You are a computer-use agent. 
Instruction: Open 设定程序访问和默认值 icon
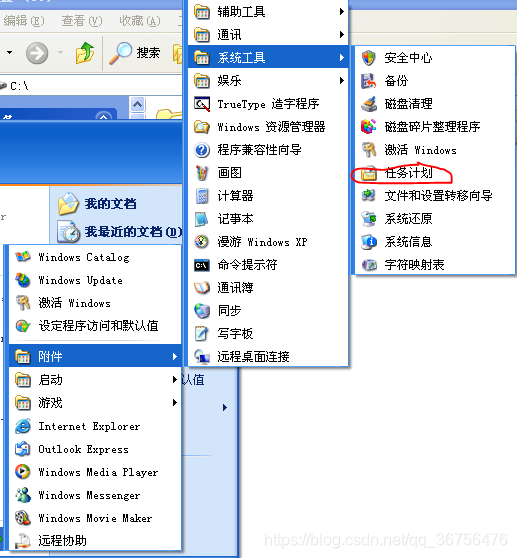(x=23, y=326)
